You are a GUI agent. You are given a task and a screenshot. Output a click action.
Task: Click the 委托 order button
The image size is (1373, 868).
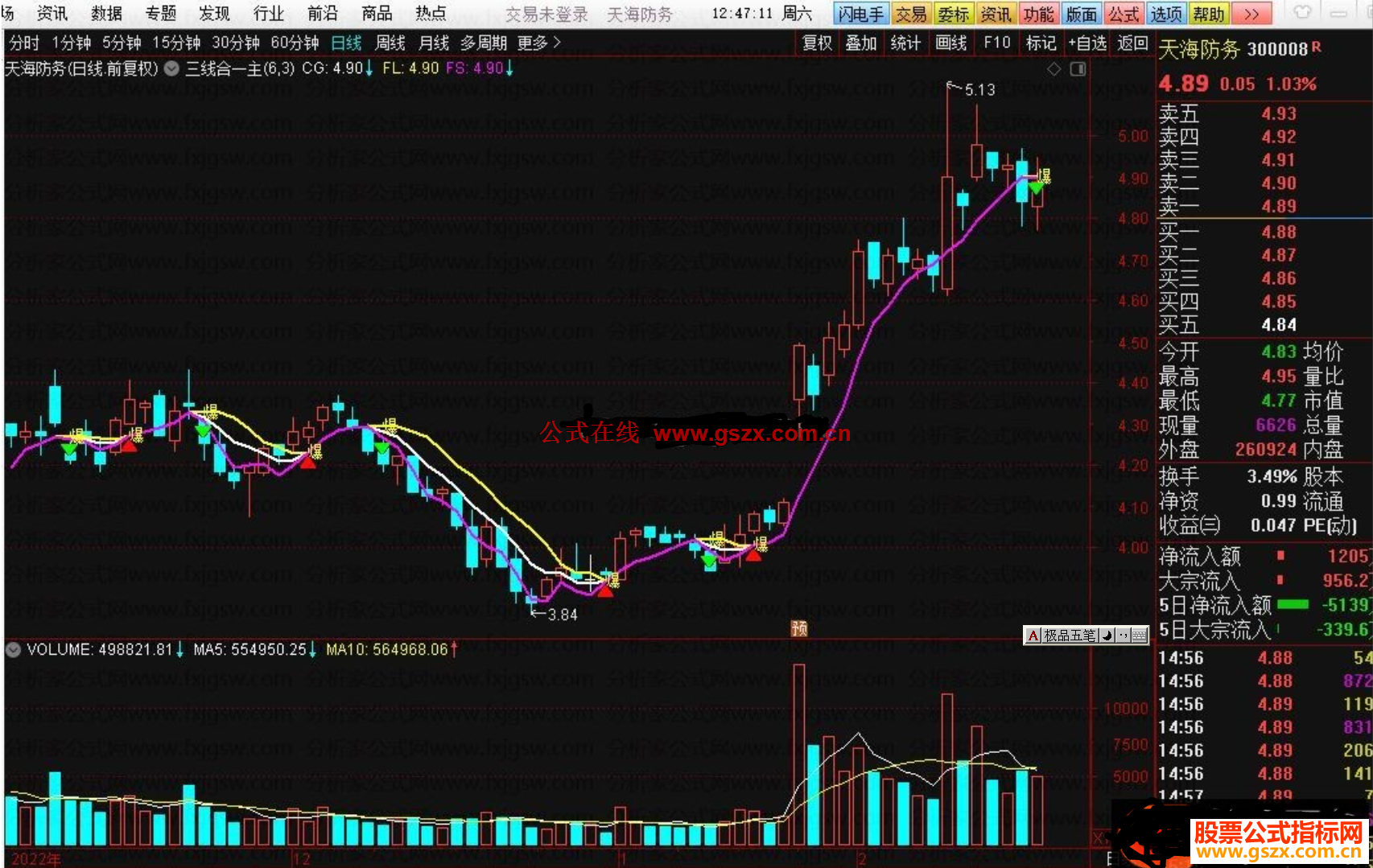954,14
